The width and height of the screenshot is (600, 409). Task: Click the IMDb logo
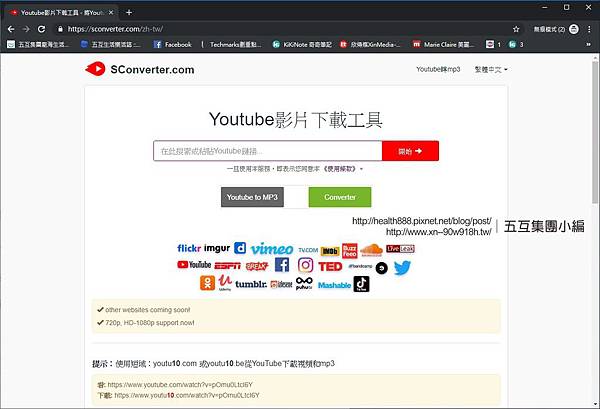pos(330,251)
